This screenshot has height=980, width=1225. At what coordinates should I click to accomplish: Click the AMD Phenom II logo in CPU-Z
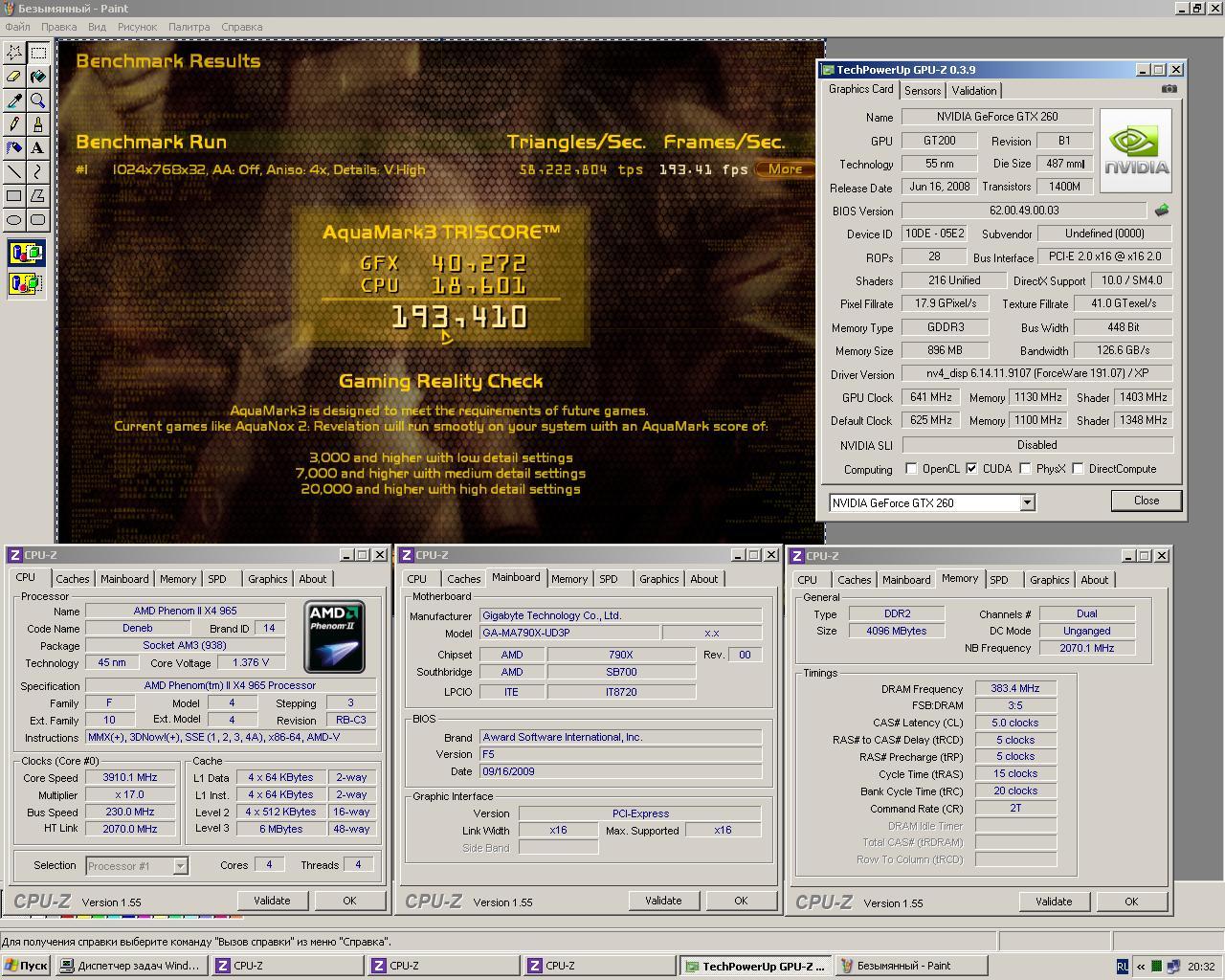(334, 636)
